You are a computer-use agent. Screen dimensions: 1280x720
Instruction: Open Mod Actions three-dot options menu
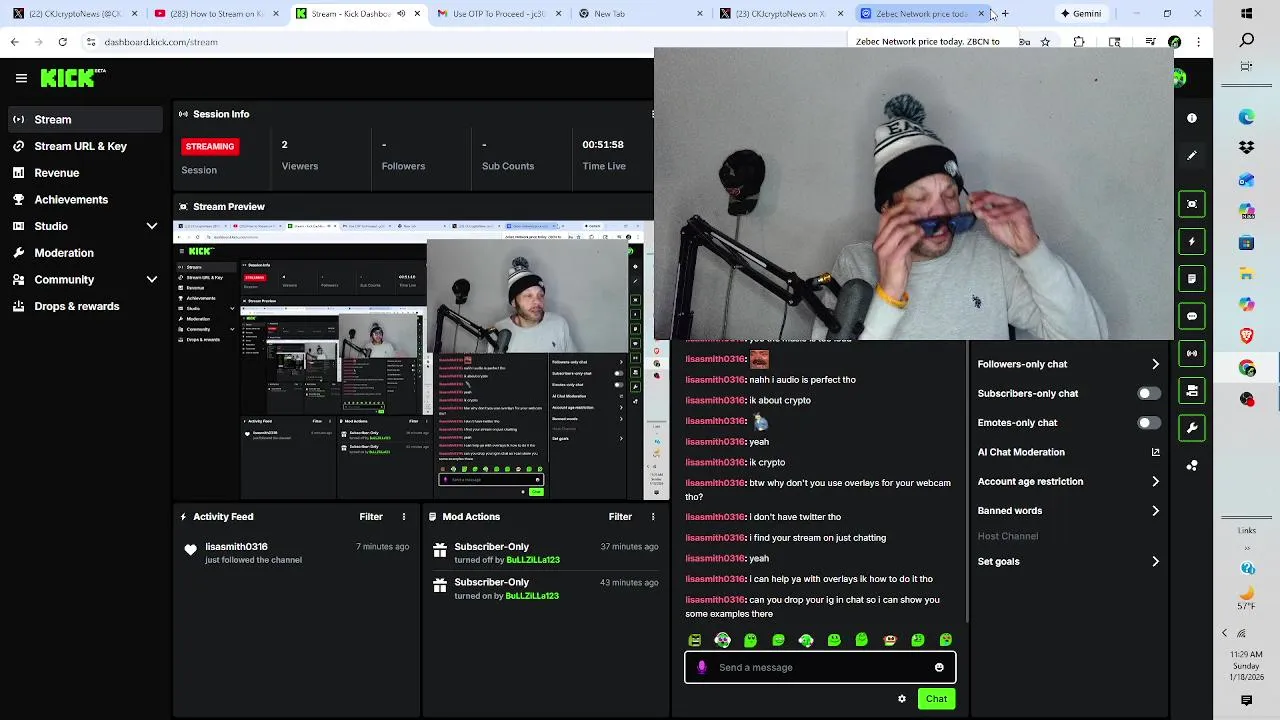coord(653,517)
